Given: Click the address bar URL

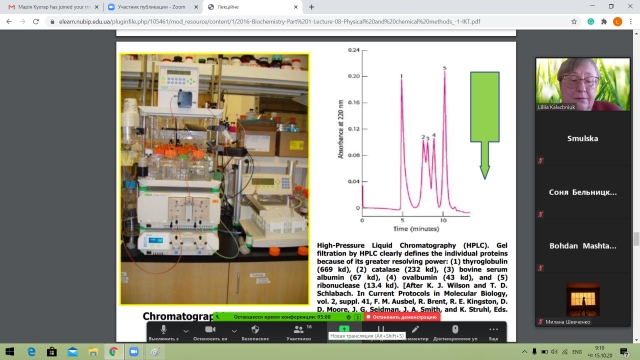Looking at the screenshot, I should click(269, 22).
